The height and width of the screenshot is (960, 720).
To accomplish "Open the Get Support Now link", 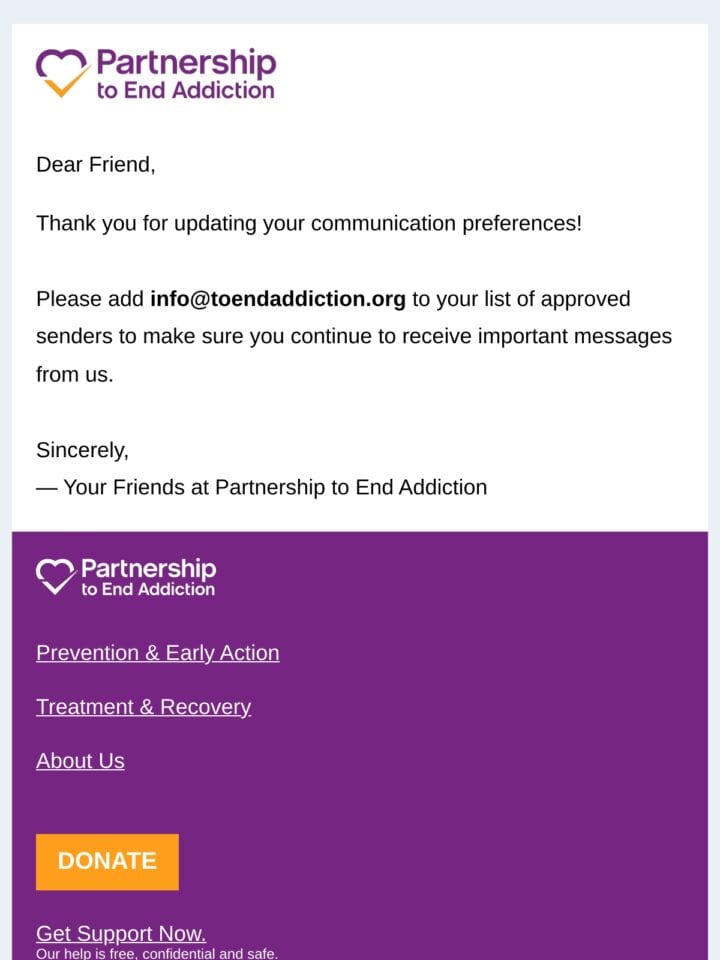I will [121, 933].
